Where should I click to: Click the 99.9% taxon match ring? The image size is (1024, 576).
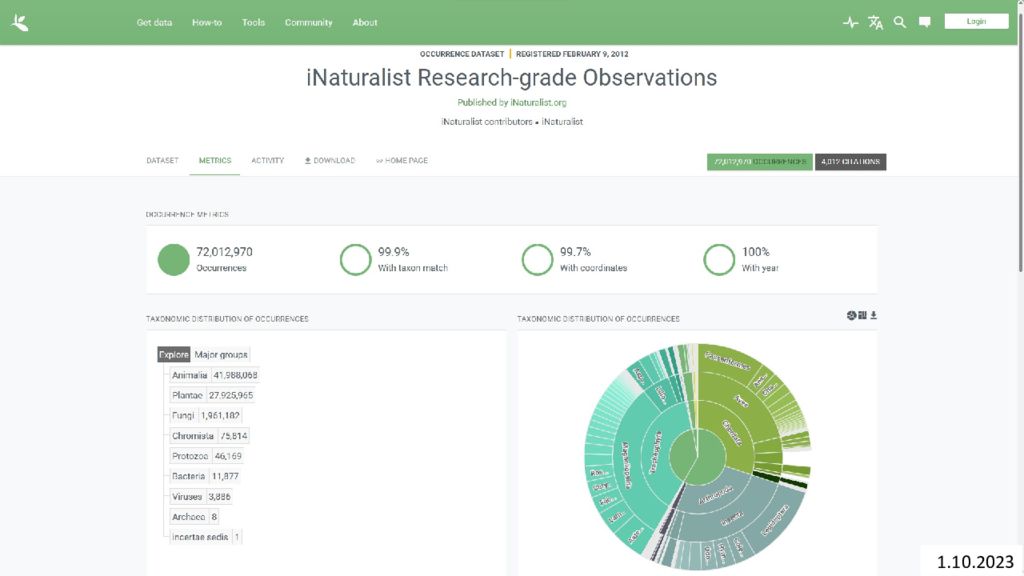point(355,259)
